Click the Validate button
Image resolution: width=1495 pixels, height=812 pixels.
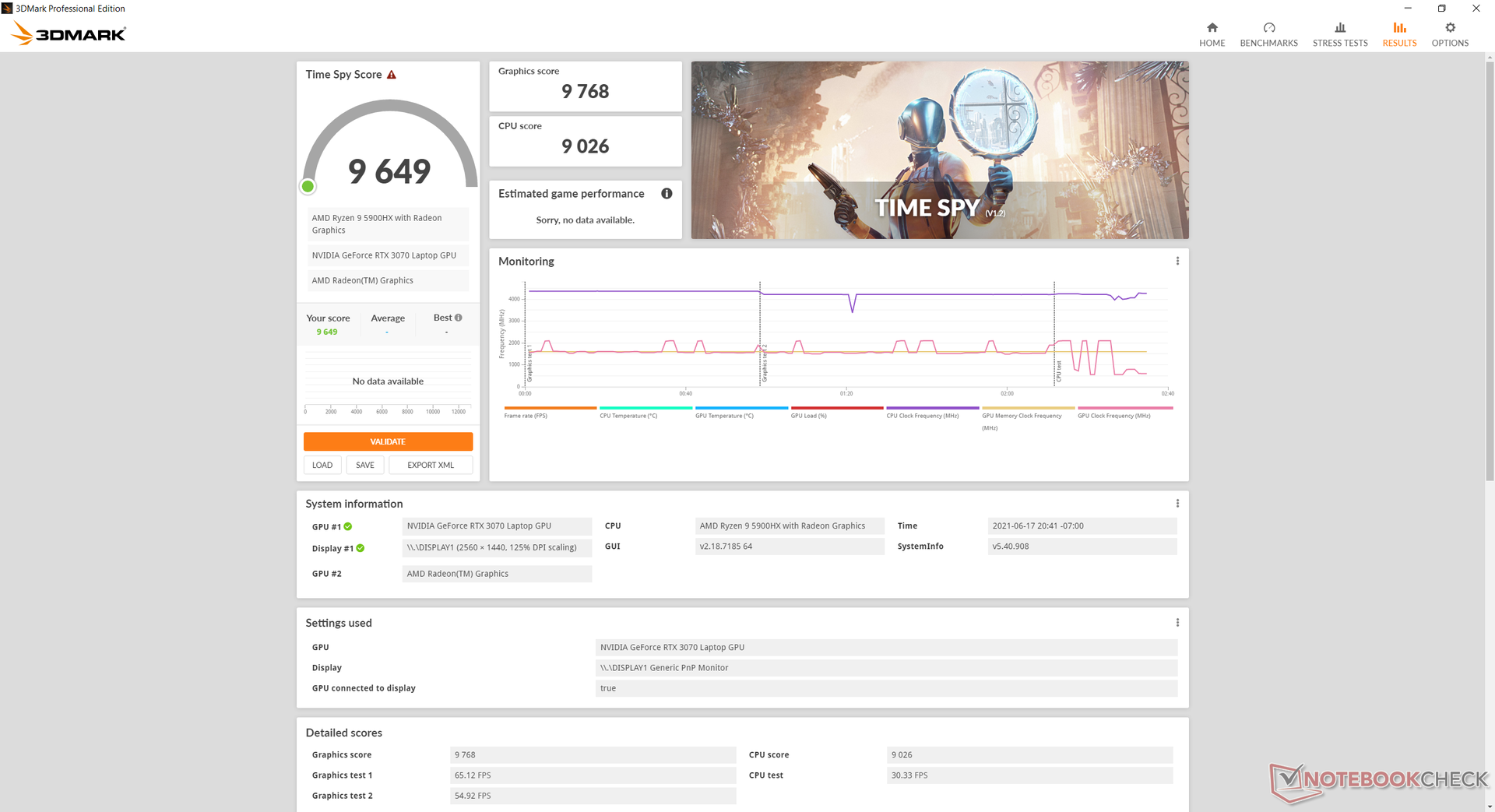[x=388, y=441]
